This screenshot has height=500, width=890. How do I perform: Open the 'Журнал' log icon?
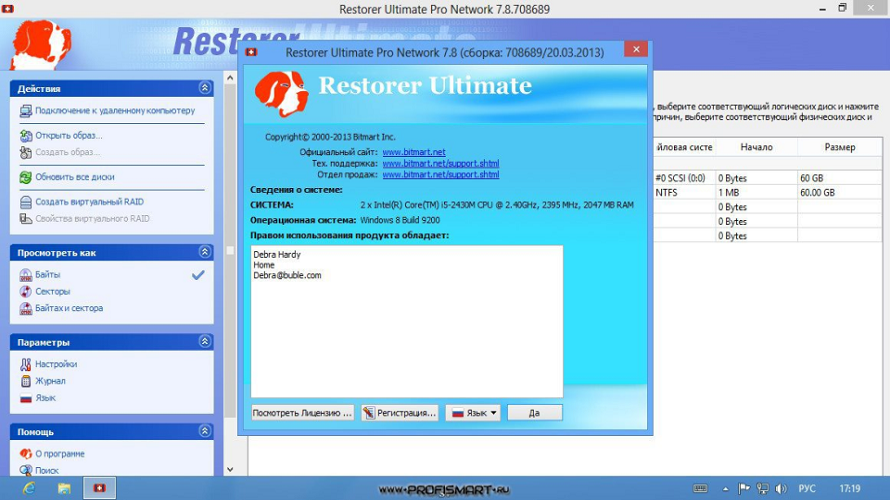tap(26, 381)
